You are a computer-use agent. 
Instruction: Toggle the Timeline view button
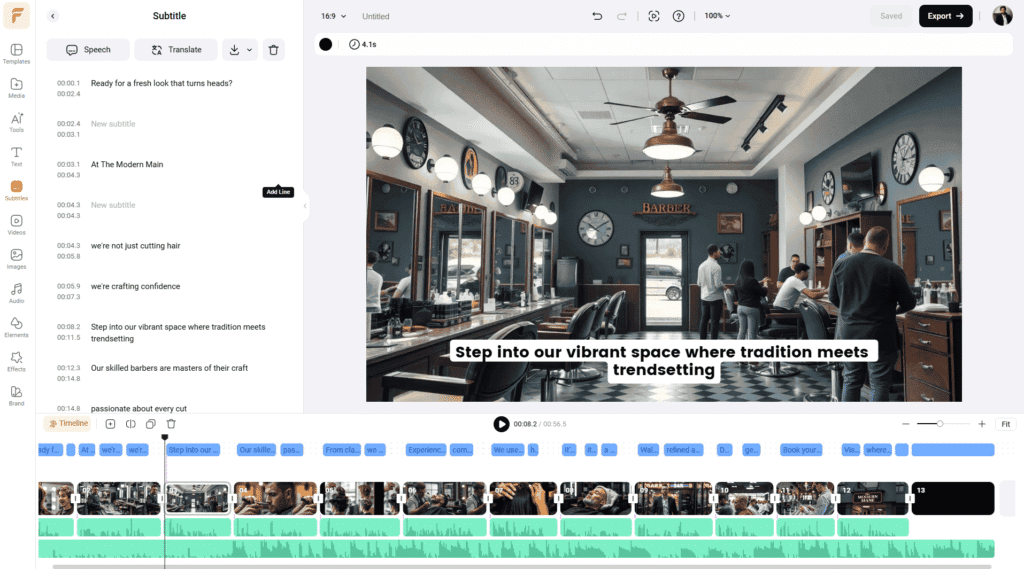tap(68, 423)
